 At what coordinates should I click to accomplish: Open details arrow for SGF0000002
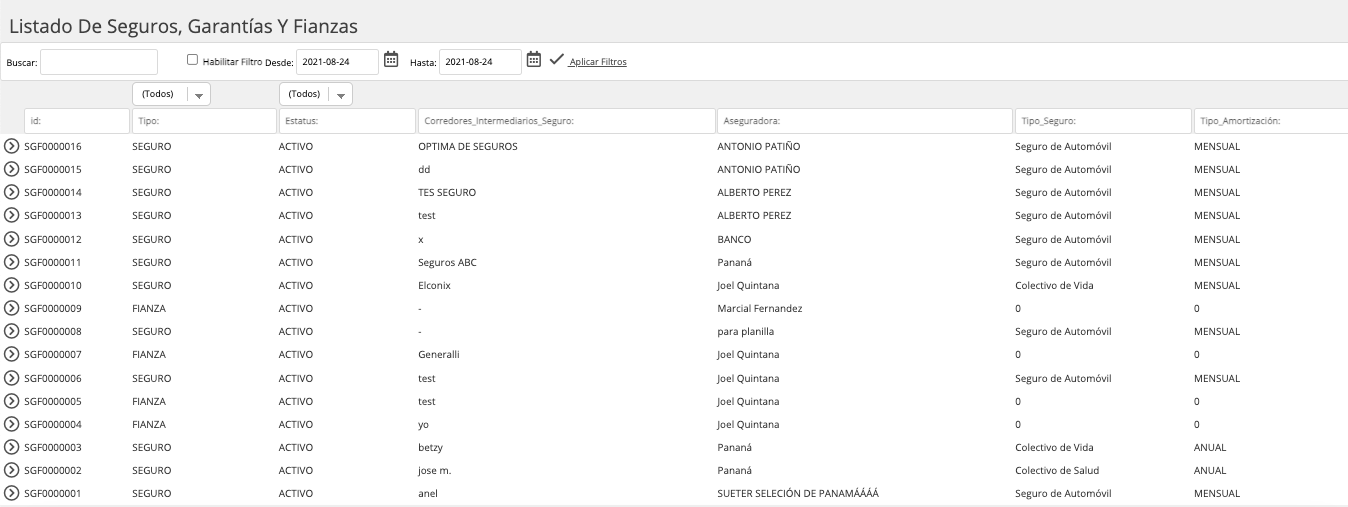tap(12, 470)
